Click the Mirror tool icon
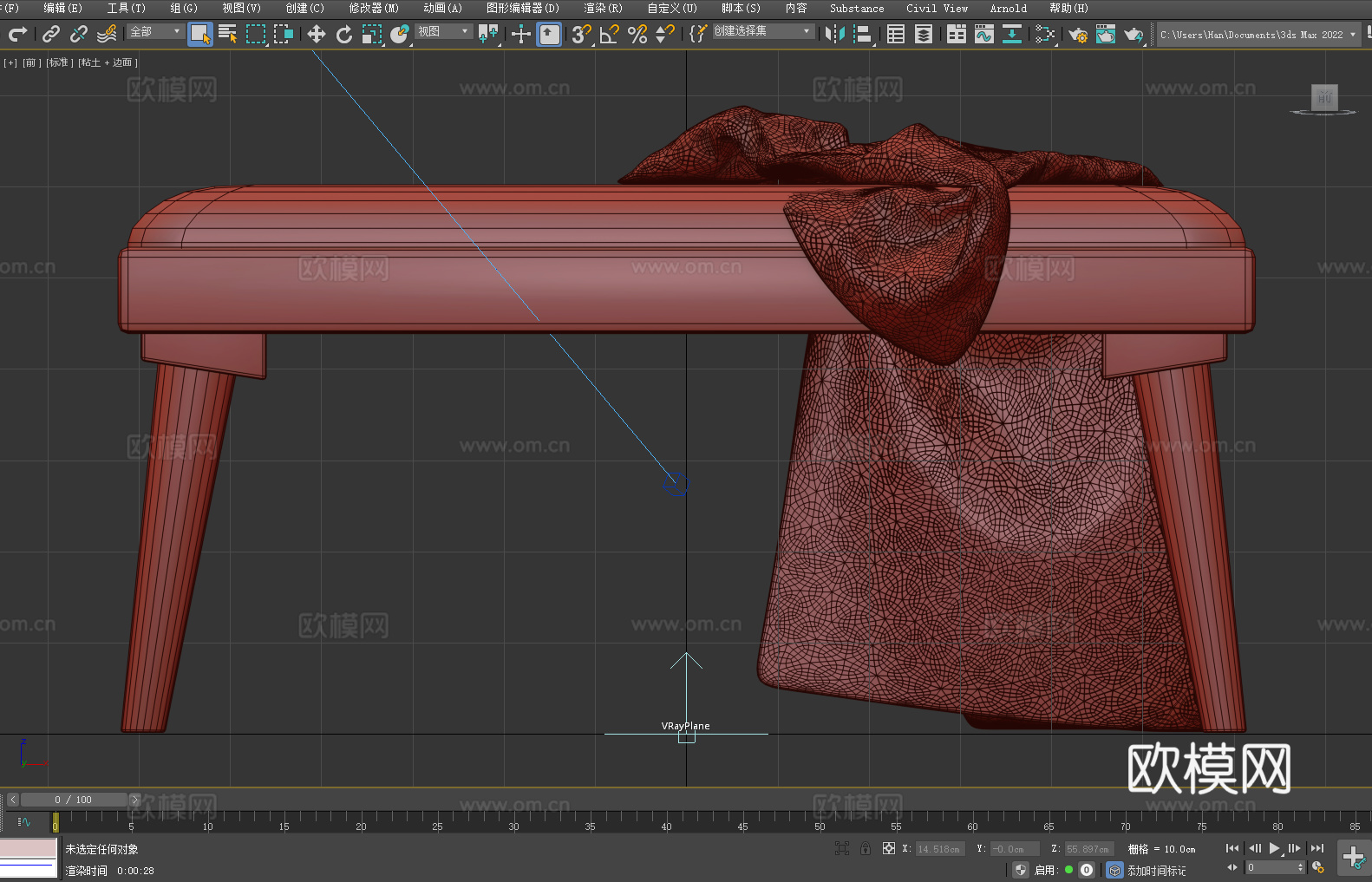Screen dimensions: 1372x882 [x=835, y=34]
